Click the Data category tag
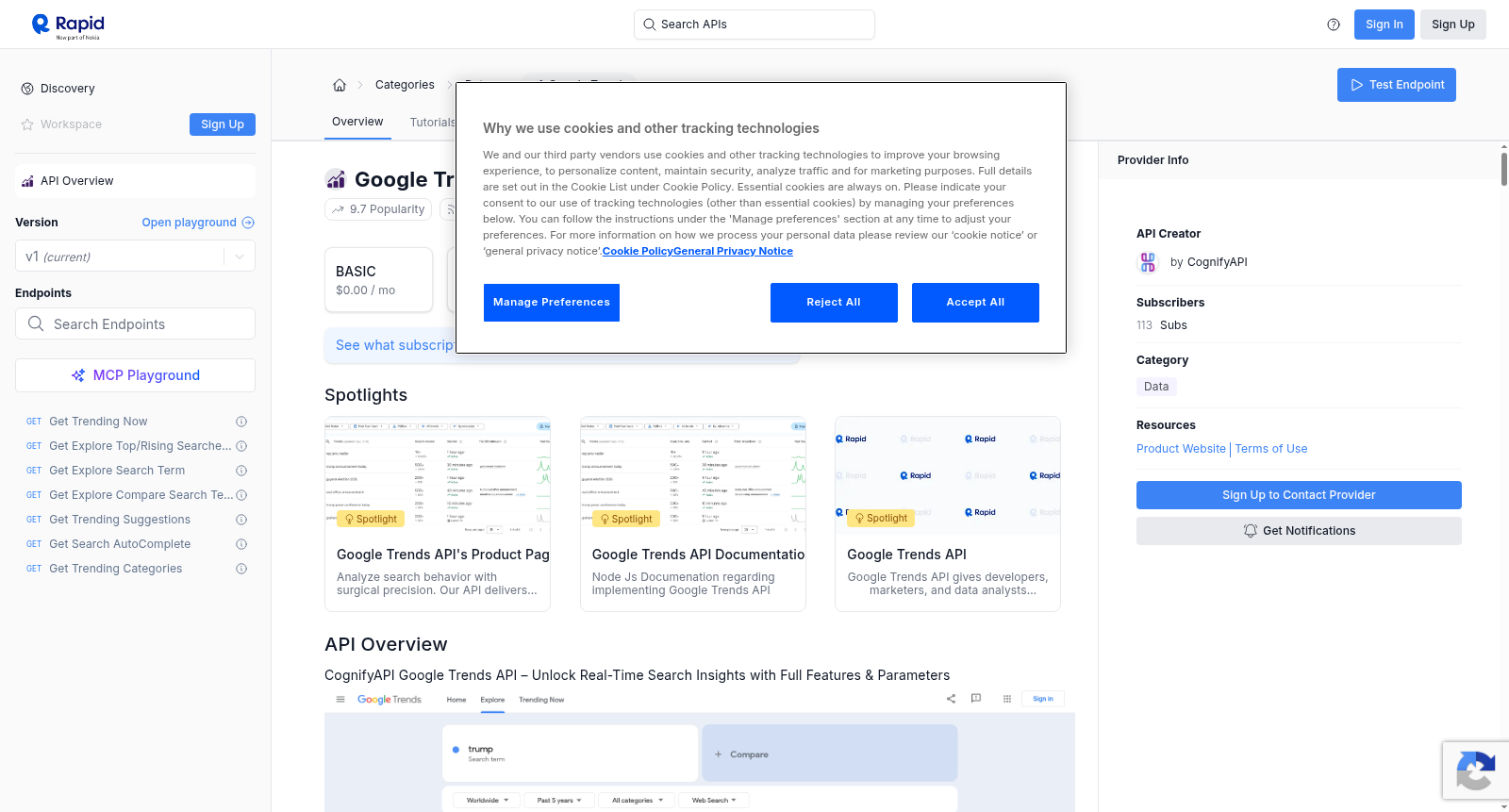The height and width of the screenshot is (812, 1509). point(1156,387)
